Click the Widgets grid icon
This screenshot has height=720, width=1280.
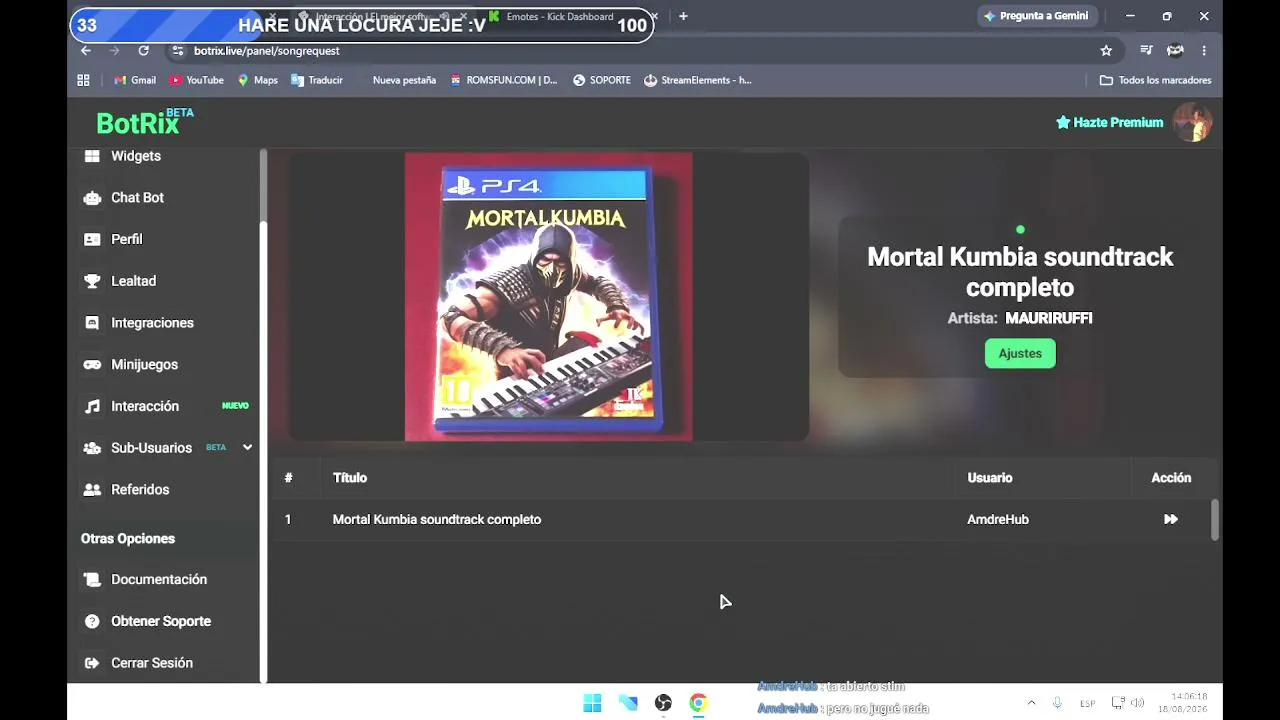(92, 156)
